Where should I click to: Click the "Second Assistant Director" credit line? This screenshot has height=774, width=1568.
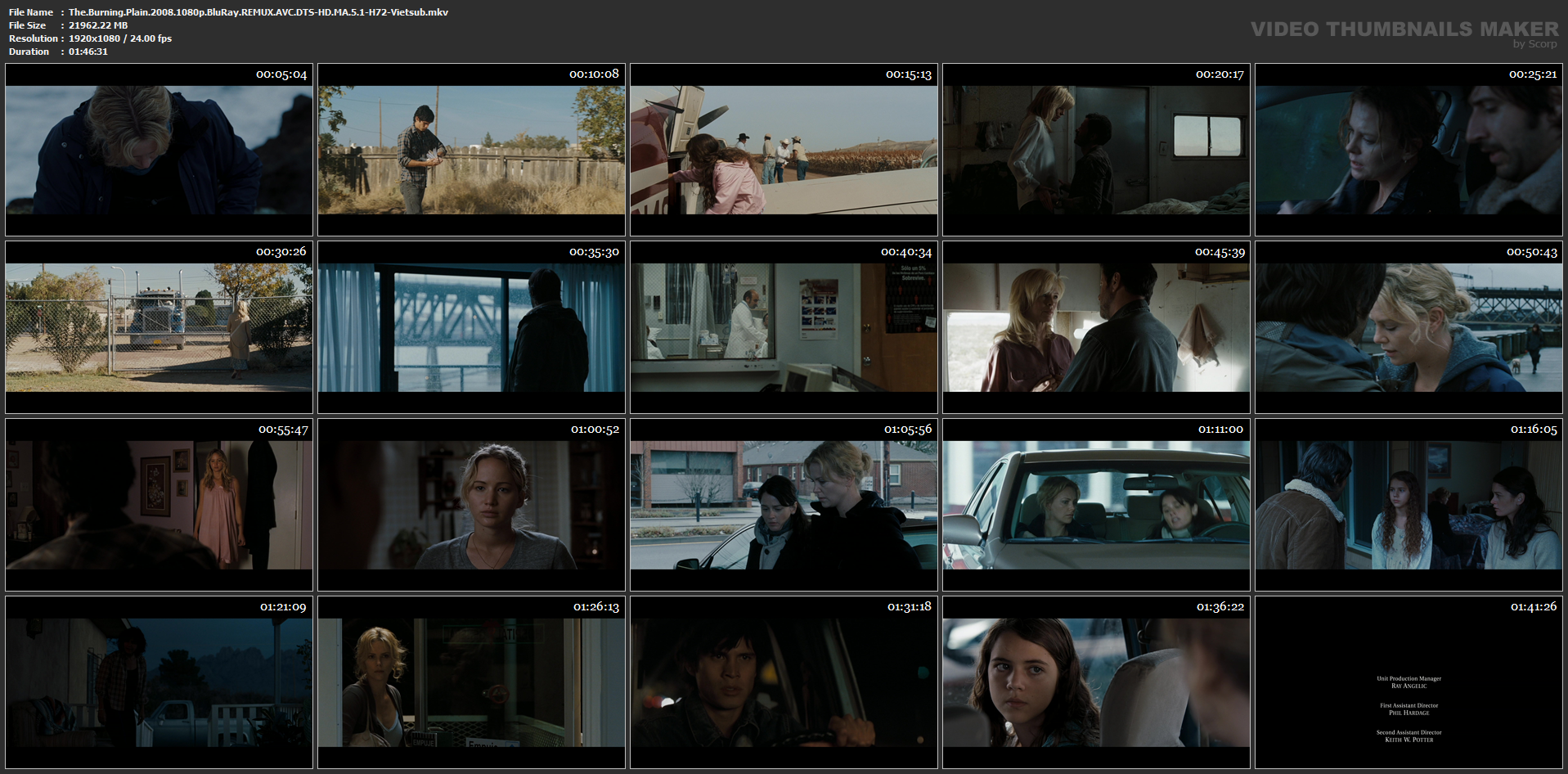tap(1409, 732)
